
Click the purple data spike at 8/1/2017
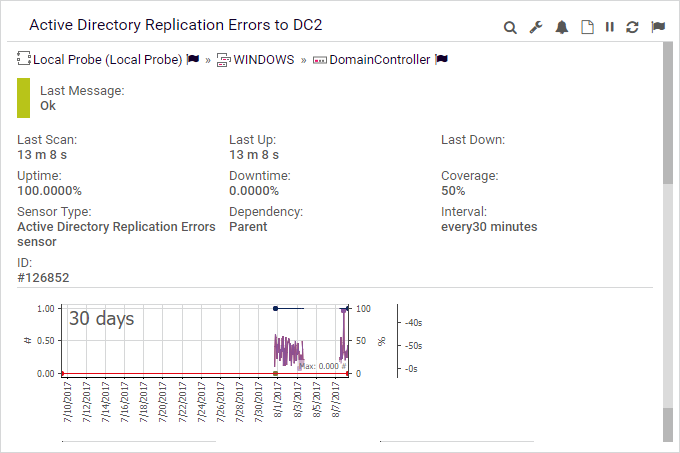[287, 351]
